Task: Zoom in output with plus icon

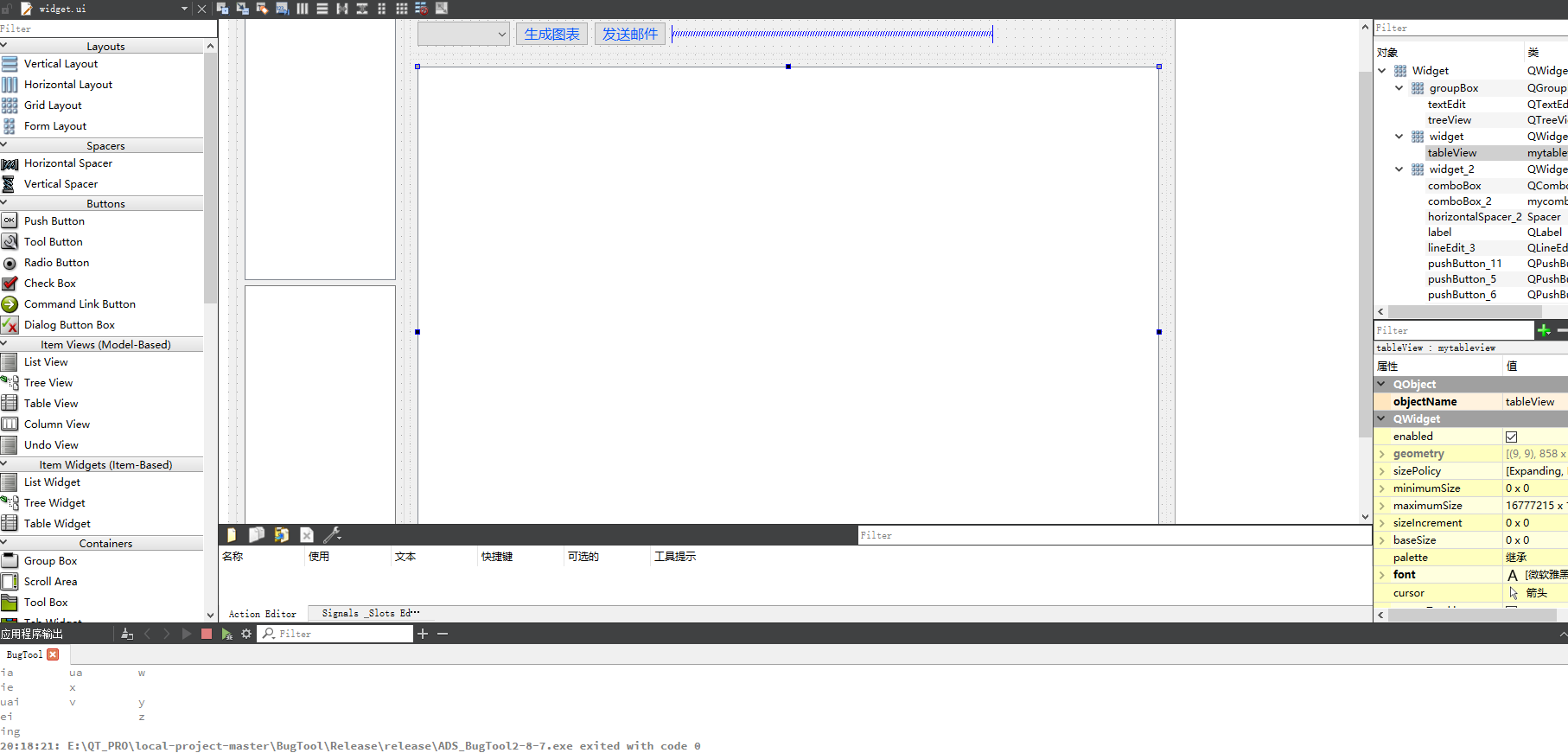Action: (423, 634)
